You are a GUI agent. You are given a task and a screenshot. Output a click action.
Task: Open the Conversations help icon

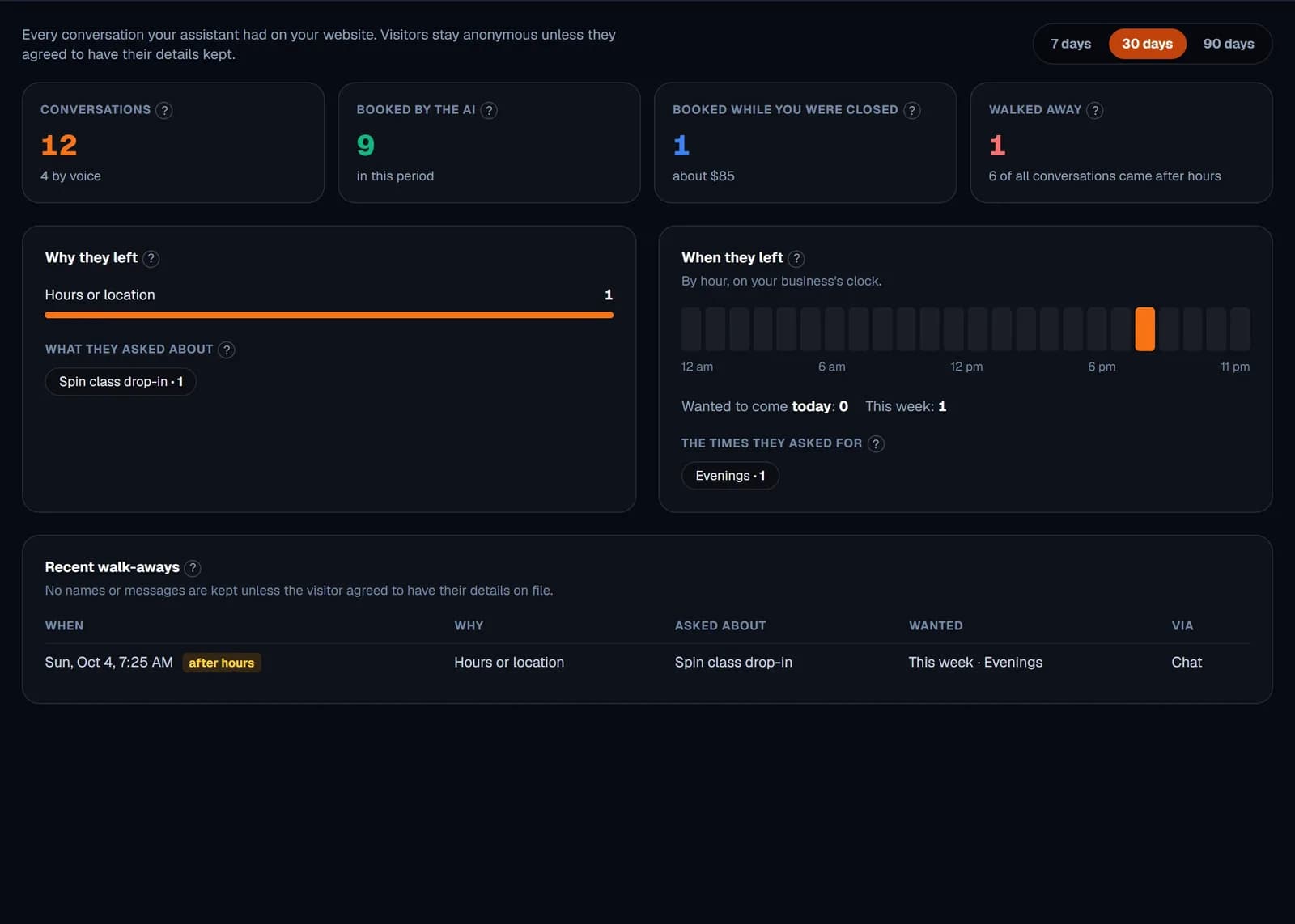coord(164,110)
